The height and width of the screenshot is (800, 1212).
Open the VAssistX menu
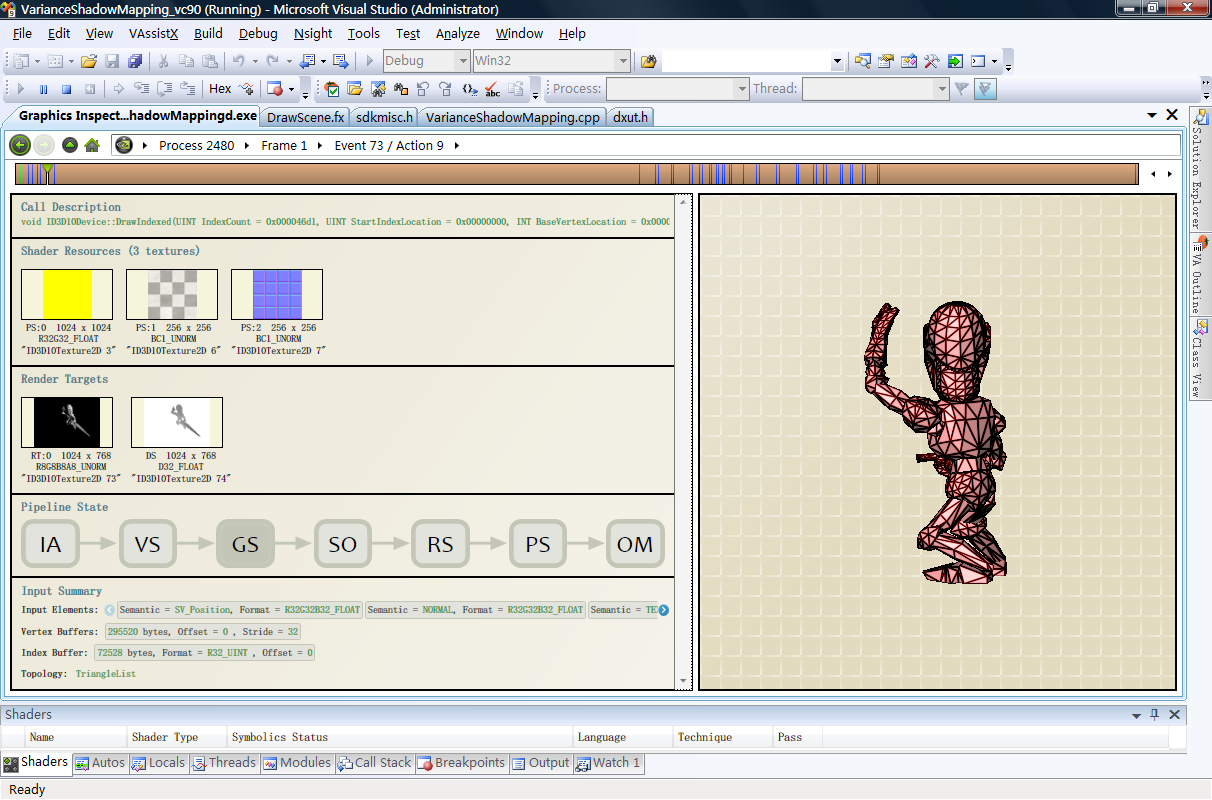(x=153, y=33)
